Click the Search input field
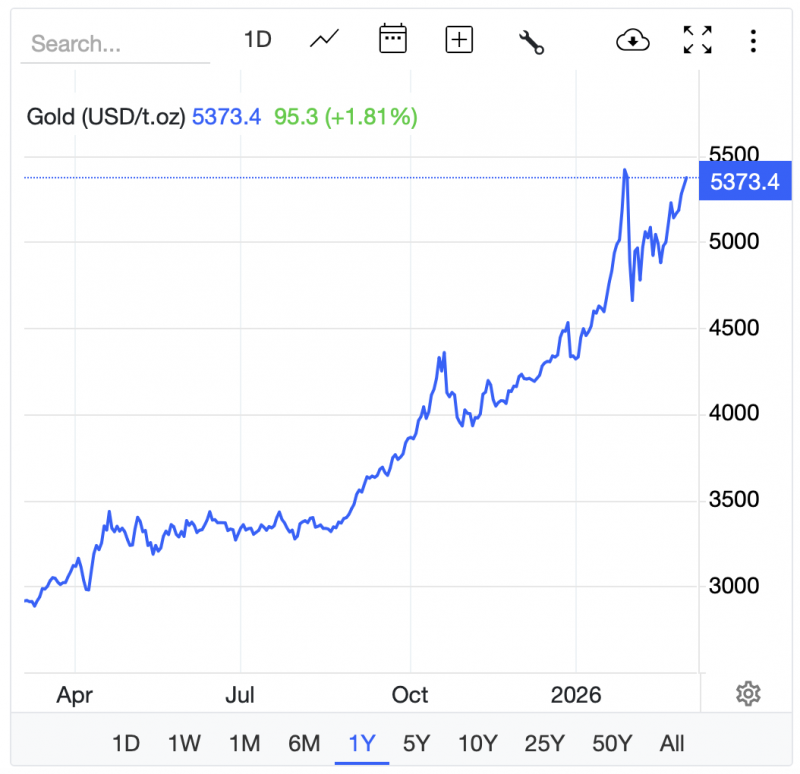 [x=115, y=44]
